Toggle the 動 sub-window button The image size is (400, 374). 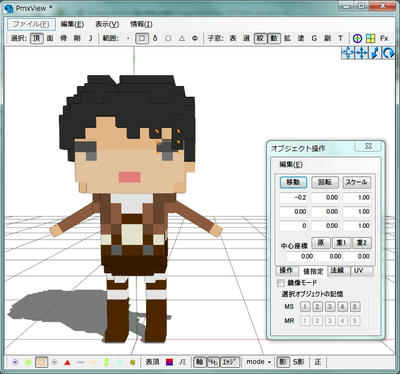point(274,38)
